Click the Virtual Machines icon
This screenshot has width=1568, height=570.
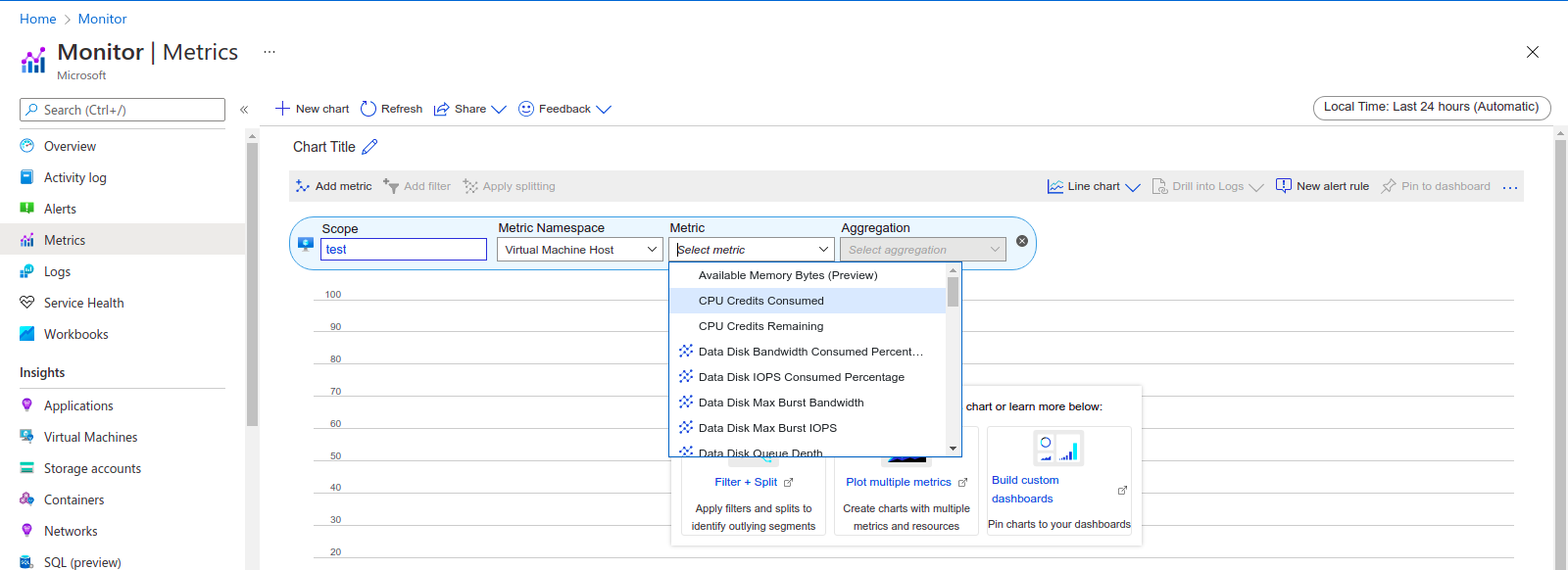(26, 437)
